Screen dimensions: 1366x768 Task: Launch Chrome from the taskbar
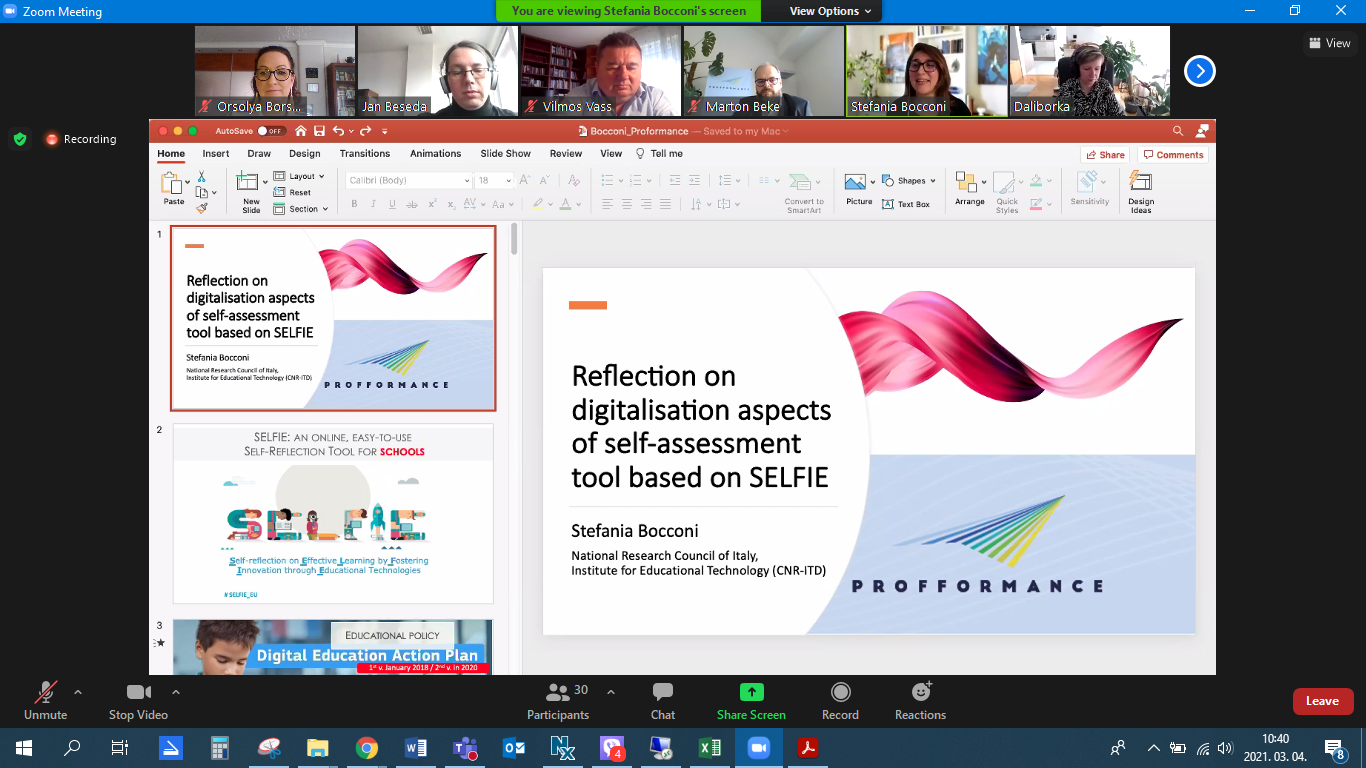tap(367, 748)
